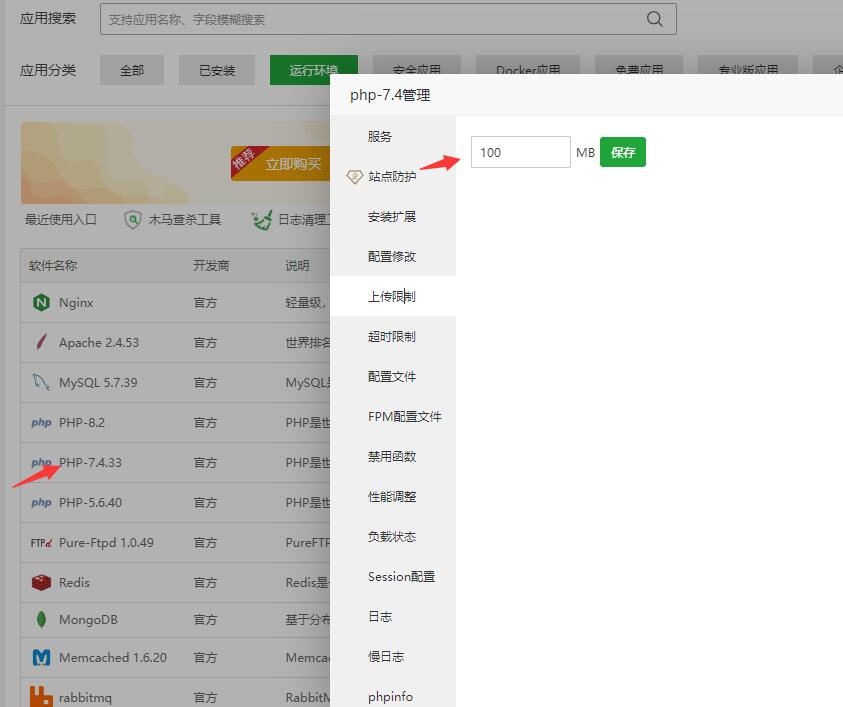Open the Session配置 menu item
This screenshot has height=707, width=843.
[393, 577]
